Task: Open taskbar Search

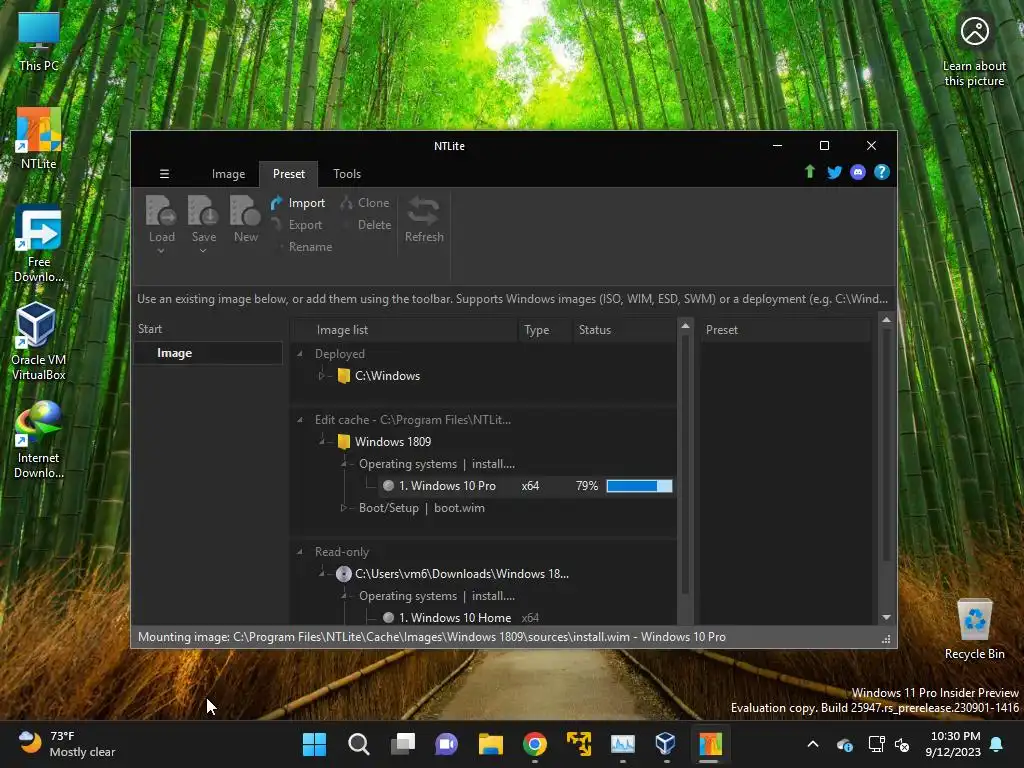Action: (359, 744)
